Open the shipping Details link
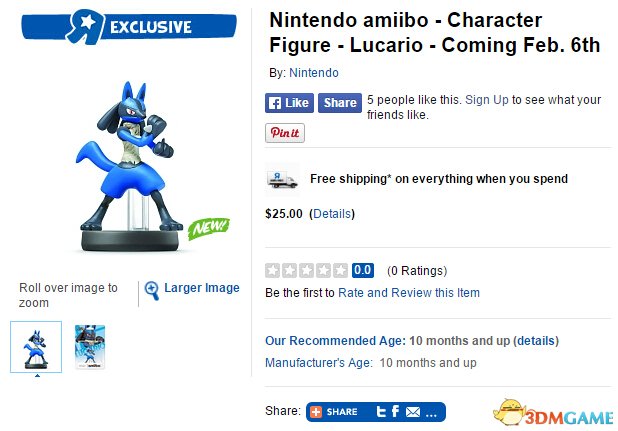 click(x=332, y=213)
